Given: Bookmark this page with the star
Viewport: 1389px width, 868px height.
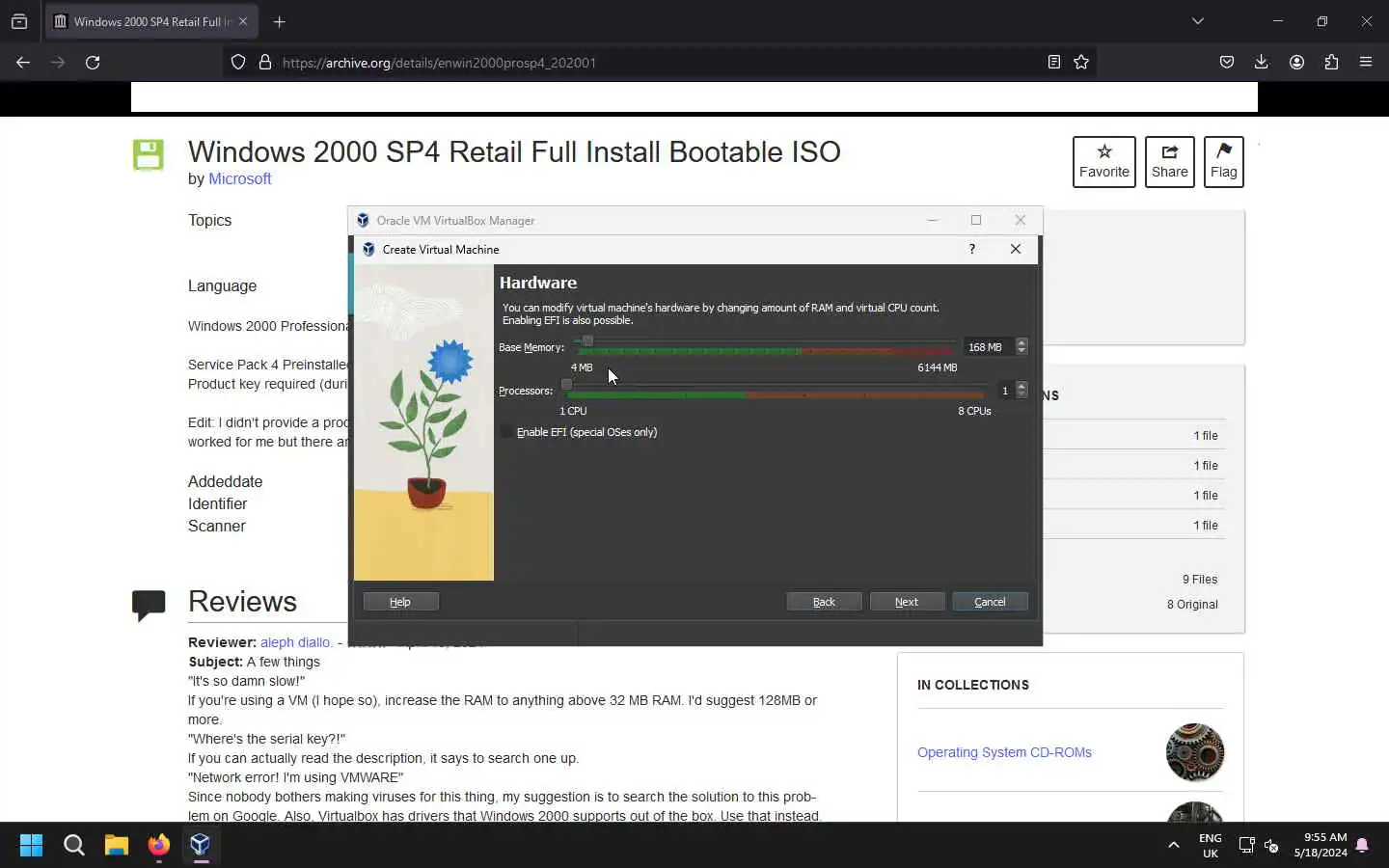Looking at the screenshot, I should pos(1081,63).
